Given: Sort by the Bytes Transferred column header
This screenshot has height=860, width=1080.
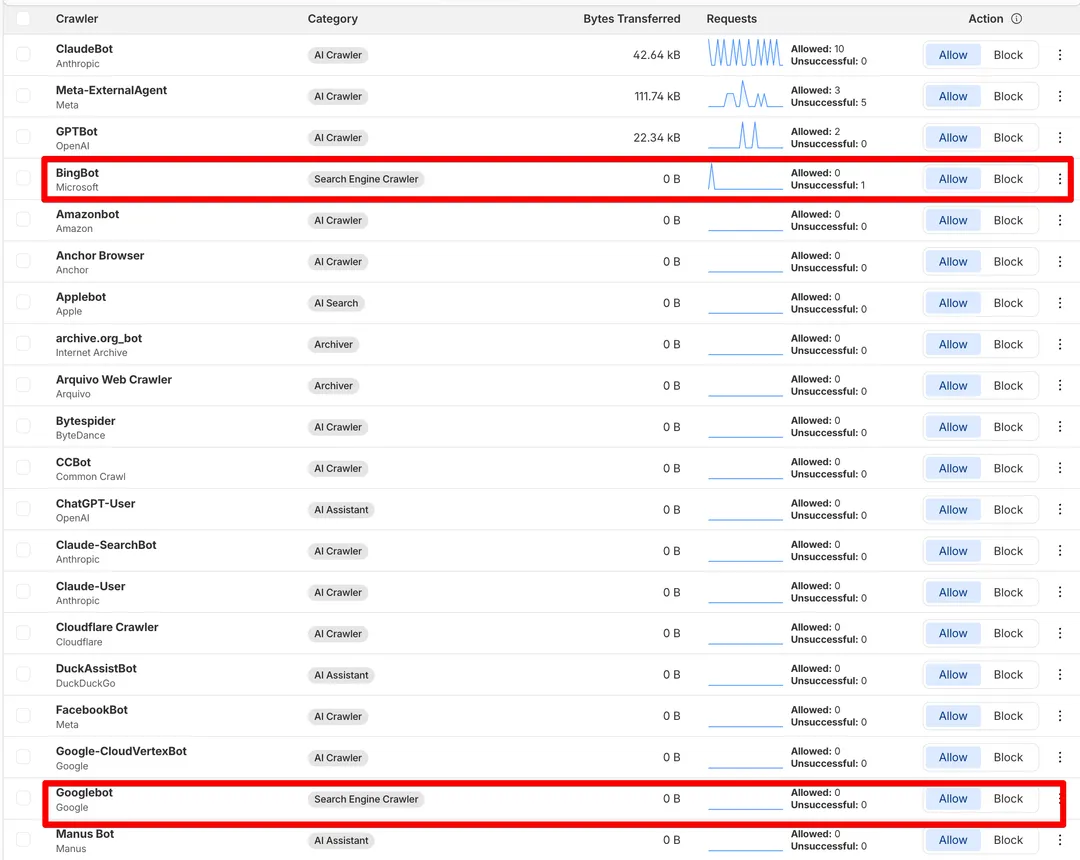Looking at the screenshot, I should (632, 19).
